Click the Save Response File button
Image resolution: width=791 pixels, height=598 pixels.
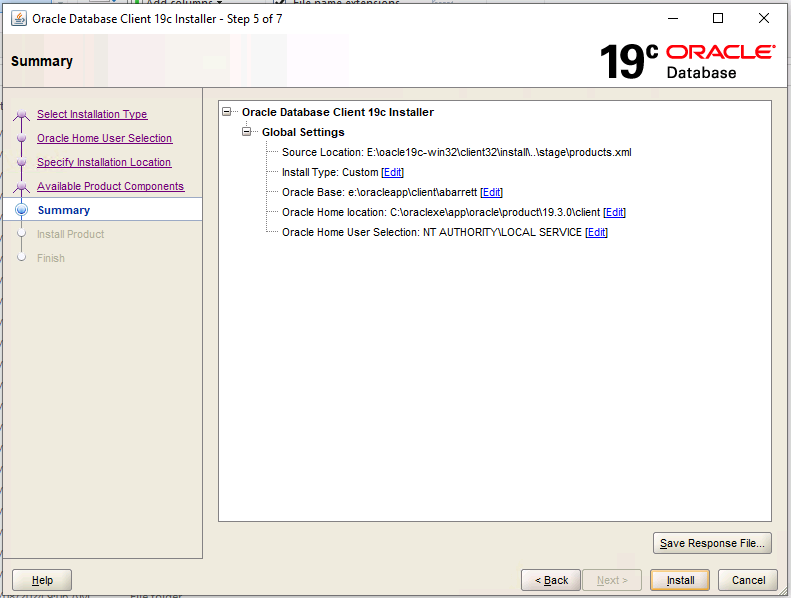point(712,543)
